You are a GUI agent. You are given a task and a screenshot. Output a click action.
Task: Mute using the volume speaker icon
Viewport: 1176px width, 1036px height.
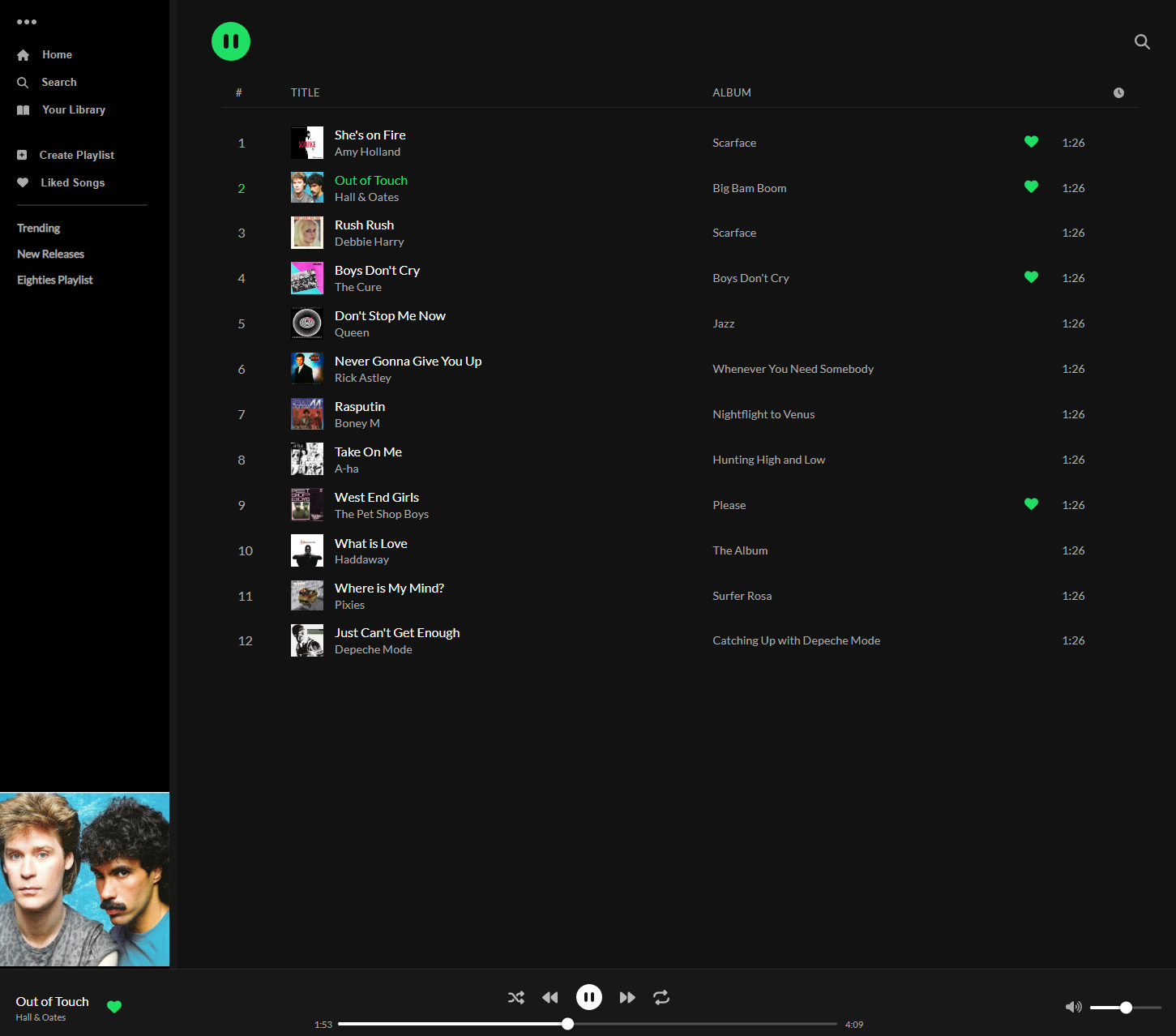tap(1074, 1007)
